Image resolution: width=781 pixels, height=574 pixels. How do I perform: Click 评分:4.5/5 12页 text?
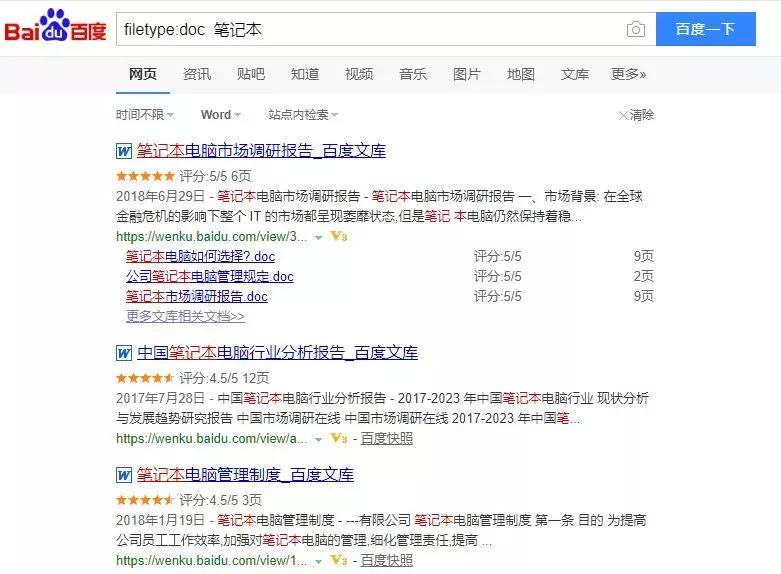(224, 378)
